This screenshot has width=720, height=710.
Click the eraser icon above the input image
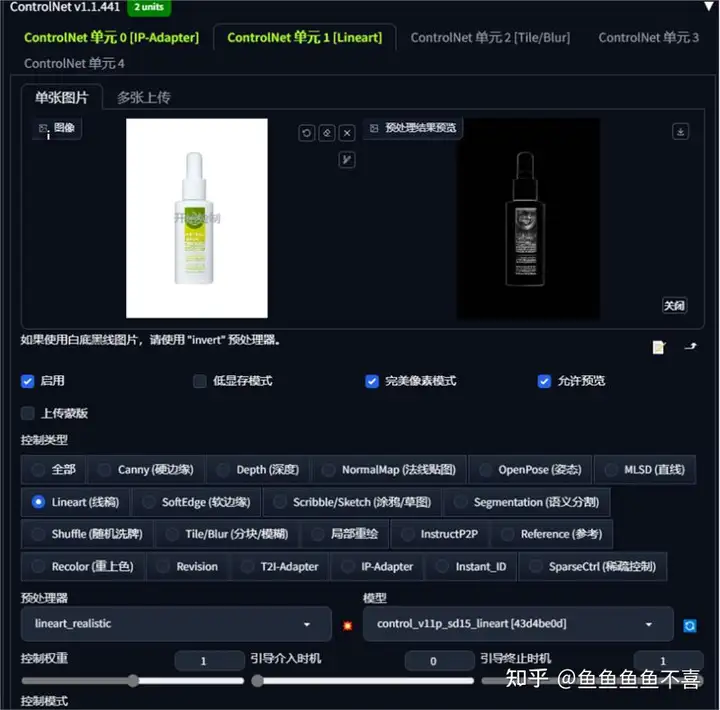327,133
